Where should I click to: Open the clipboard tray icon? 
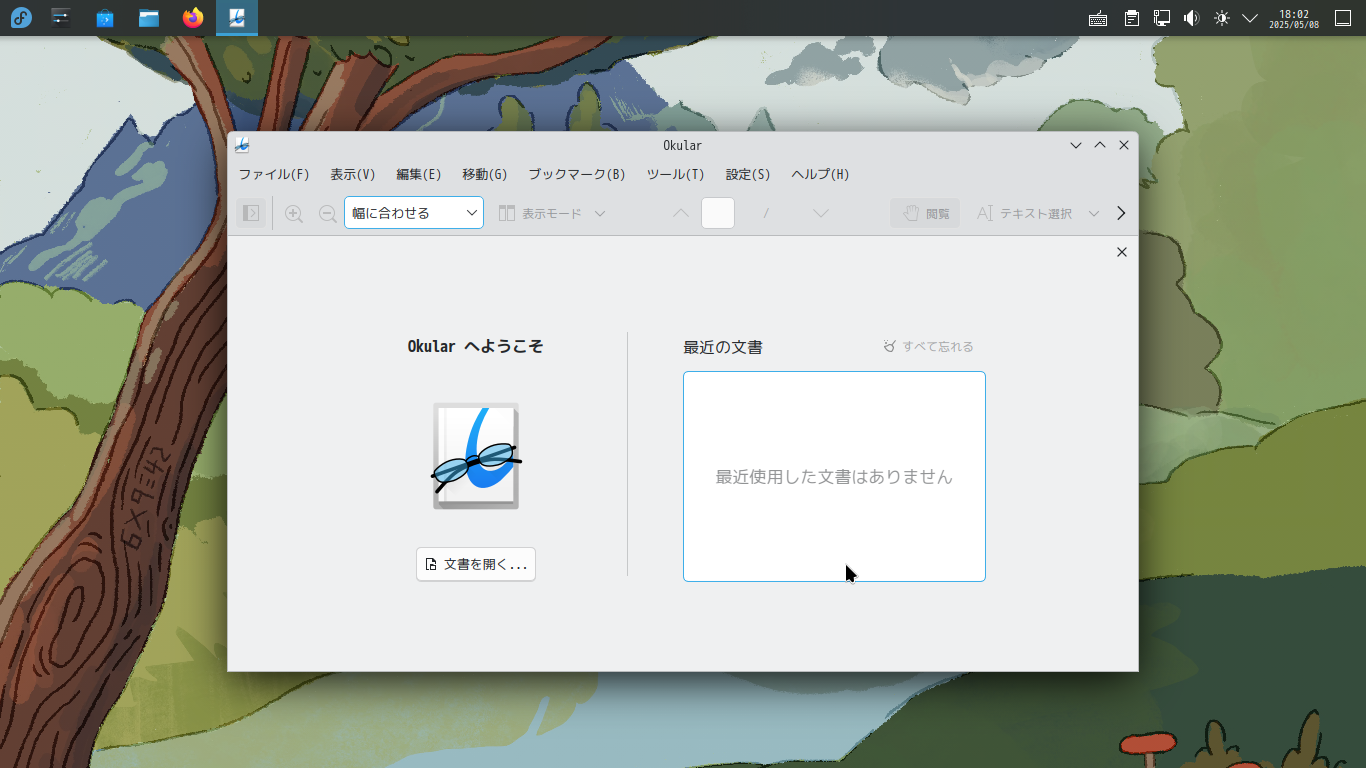coord(1132,18)
